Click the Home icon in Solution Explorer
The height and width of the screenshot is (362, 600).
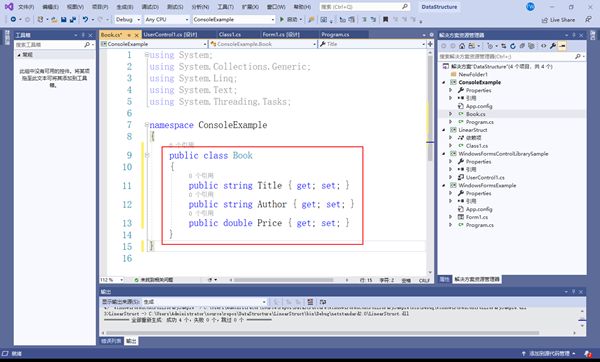click(462, 46)
